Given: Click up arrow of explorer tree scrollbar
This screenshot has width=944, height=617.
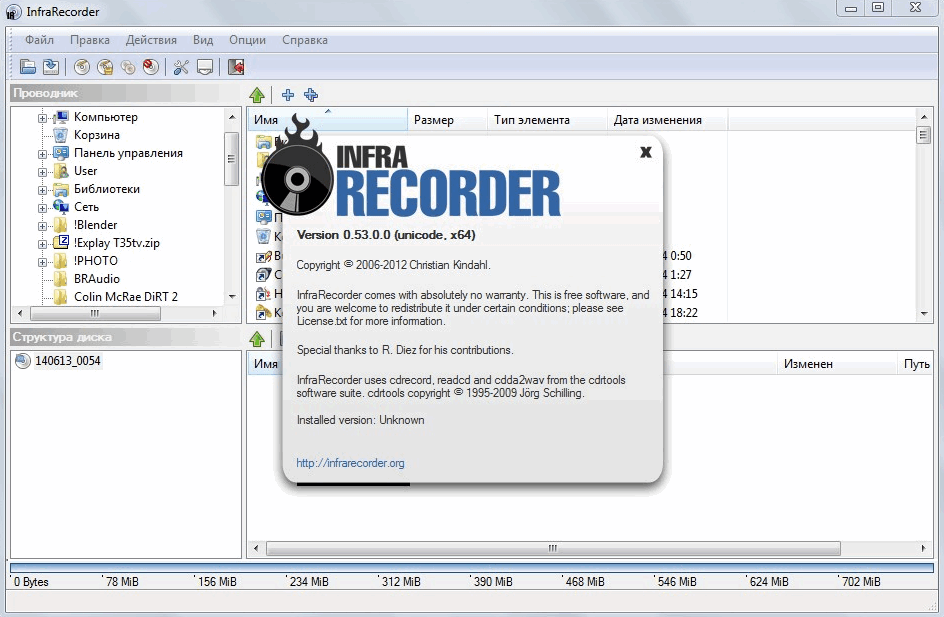Looking at the screenshot, I should (x=232, y=117).
